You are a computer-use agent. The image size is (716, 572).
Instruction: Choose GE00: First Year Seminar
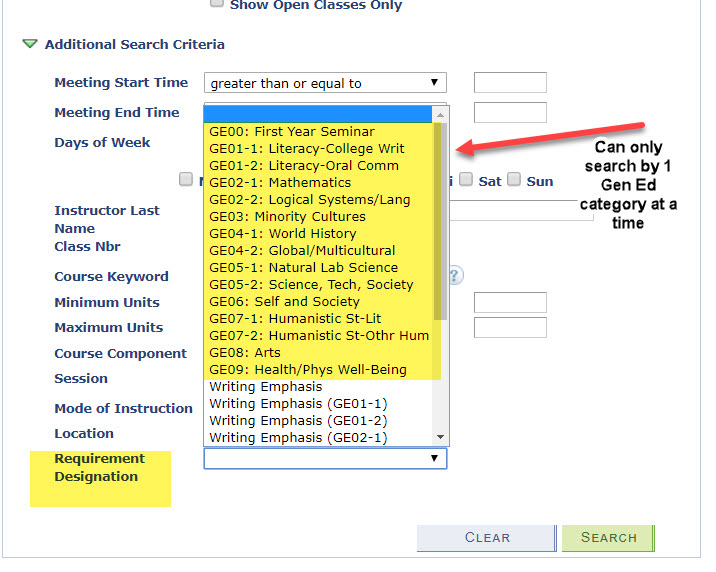click(318, 131)
